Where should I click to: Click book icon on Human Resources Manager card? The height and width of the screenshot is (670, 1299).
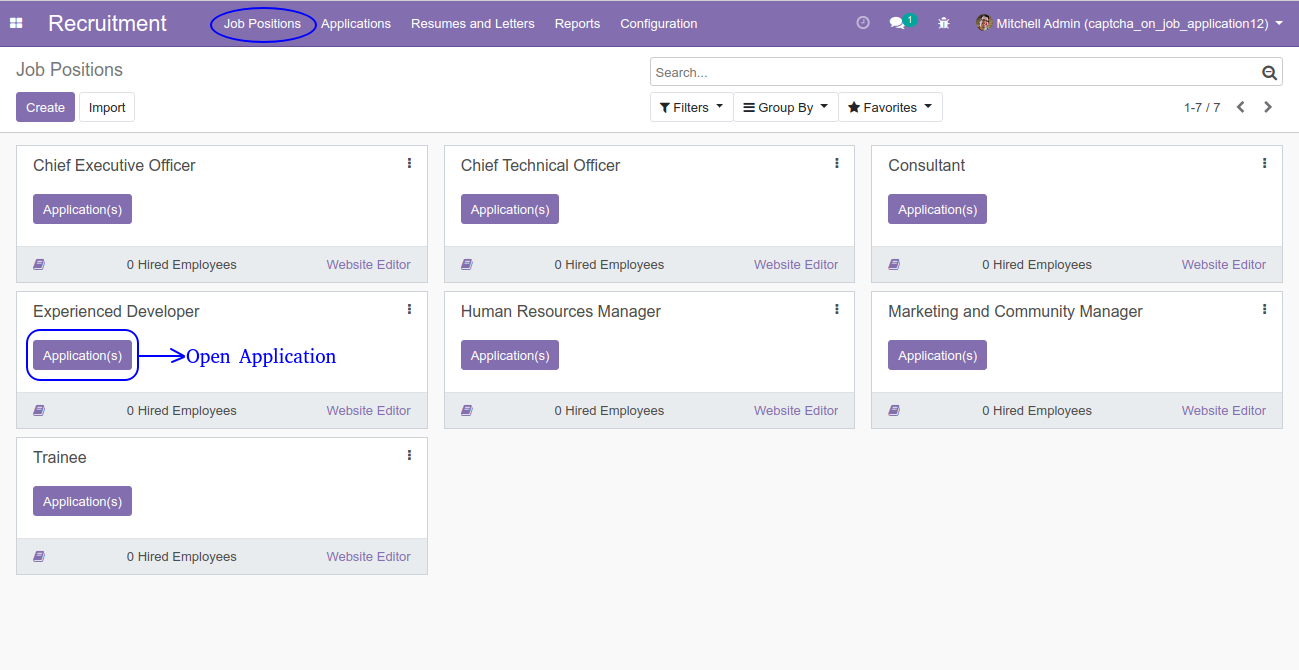point(467,411)
